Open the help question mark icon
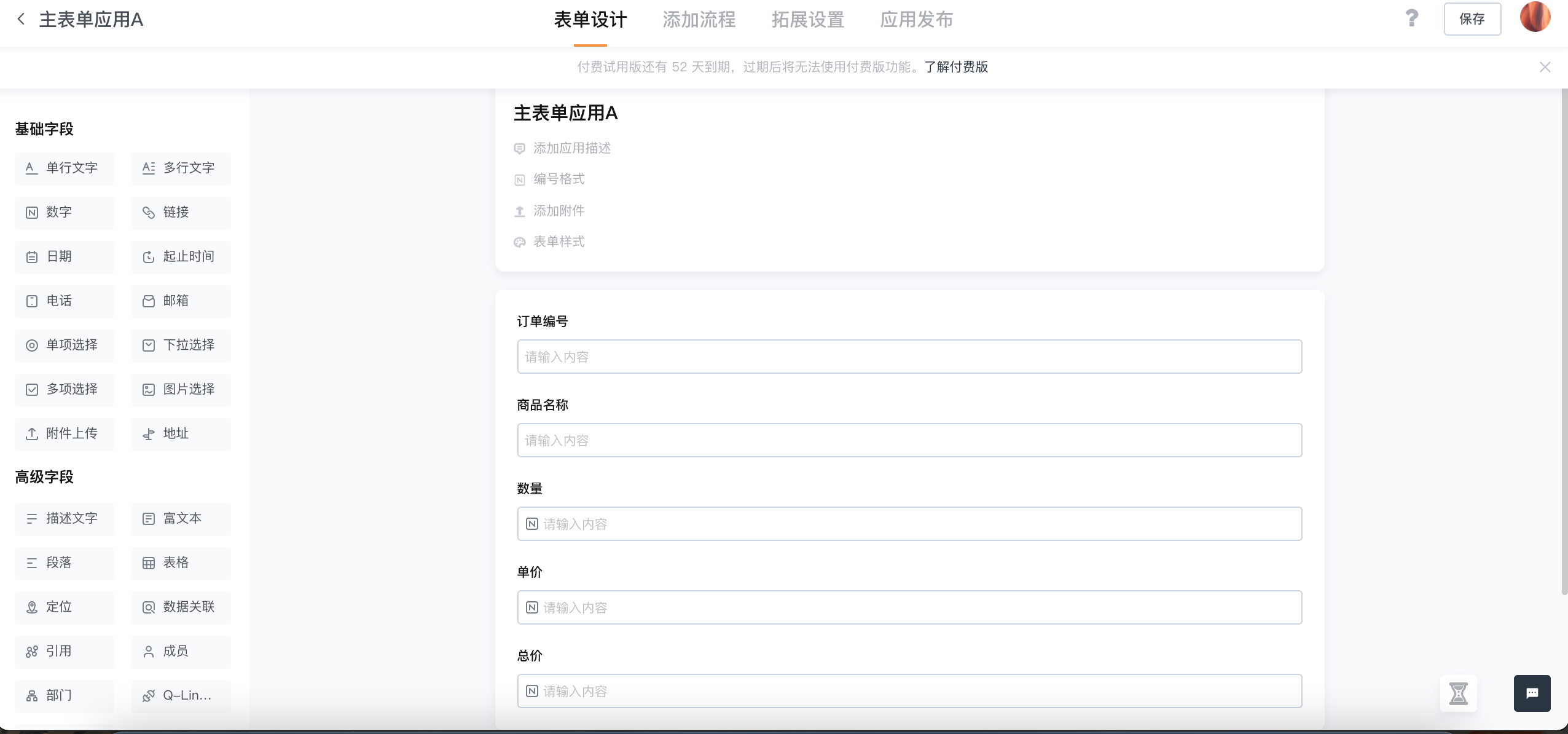The image size is (1568, 734). coord(1412,18)
